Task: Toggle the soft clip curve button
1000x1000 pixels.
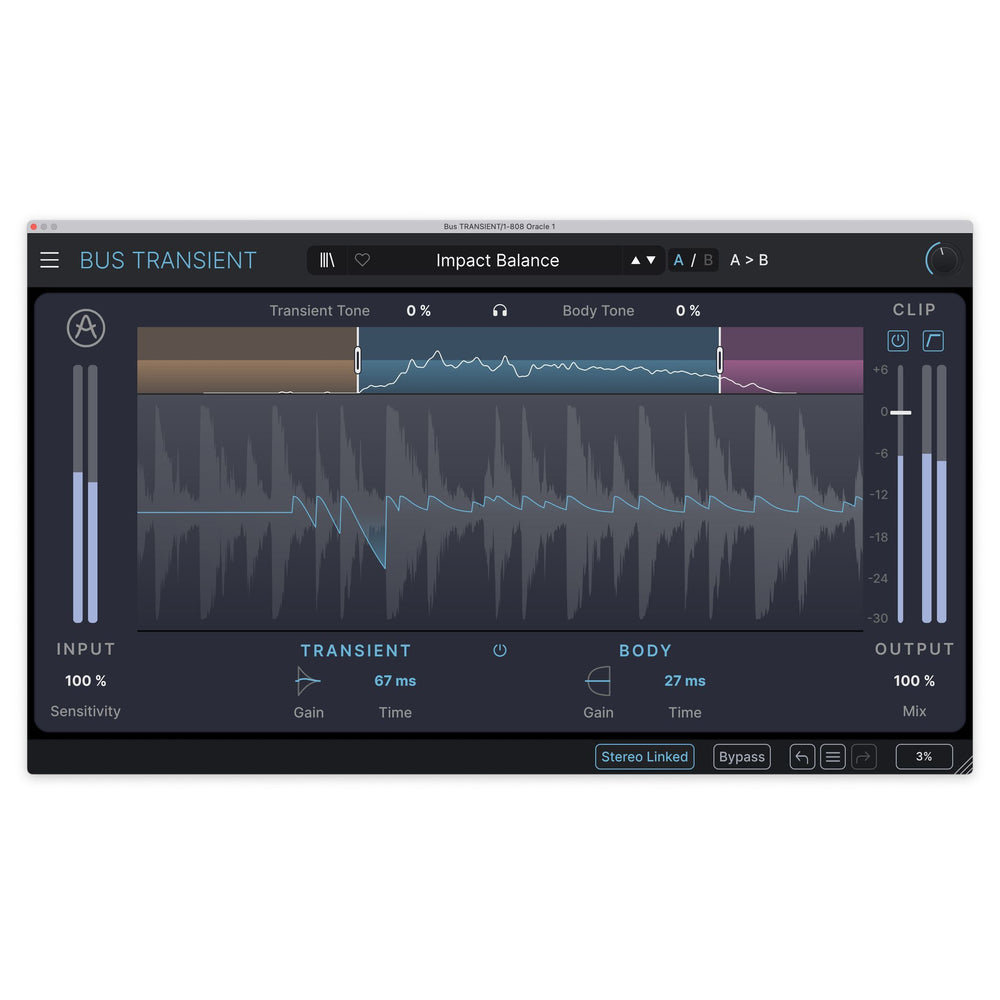Action: [x=933, y=341]
